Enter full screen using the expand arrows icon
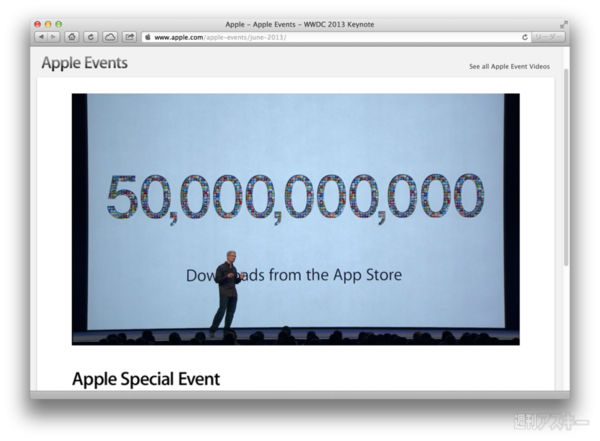This screenshot has height=441, width=600. [x=563, y=24]
